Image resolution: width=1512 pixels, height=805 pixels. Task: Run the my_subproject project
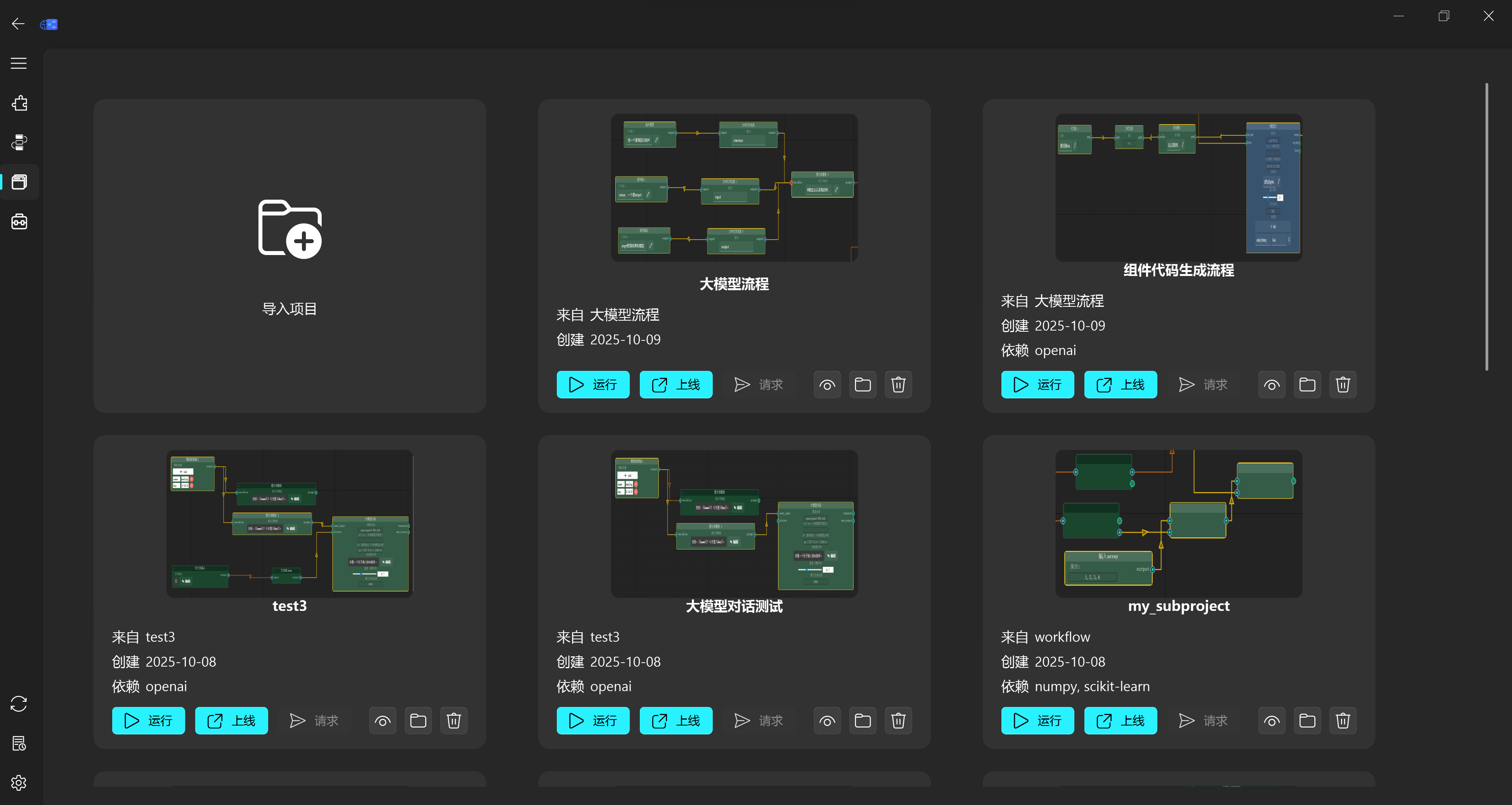click(x=1037, y=720)
